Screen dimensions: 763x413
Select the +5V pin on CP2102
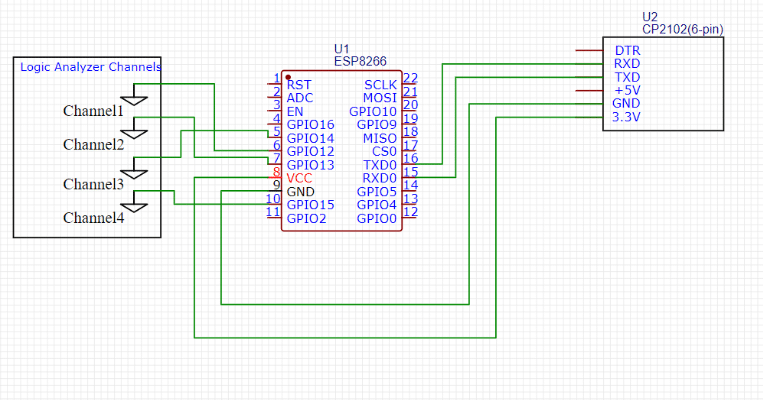coord(626,90)
